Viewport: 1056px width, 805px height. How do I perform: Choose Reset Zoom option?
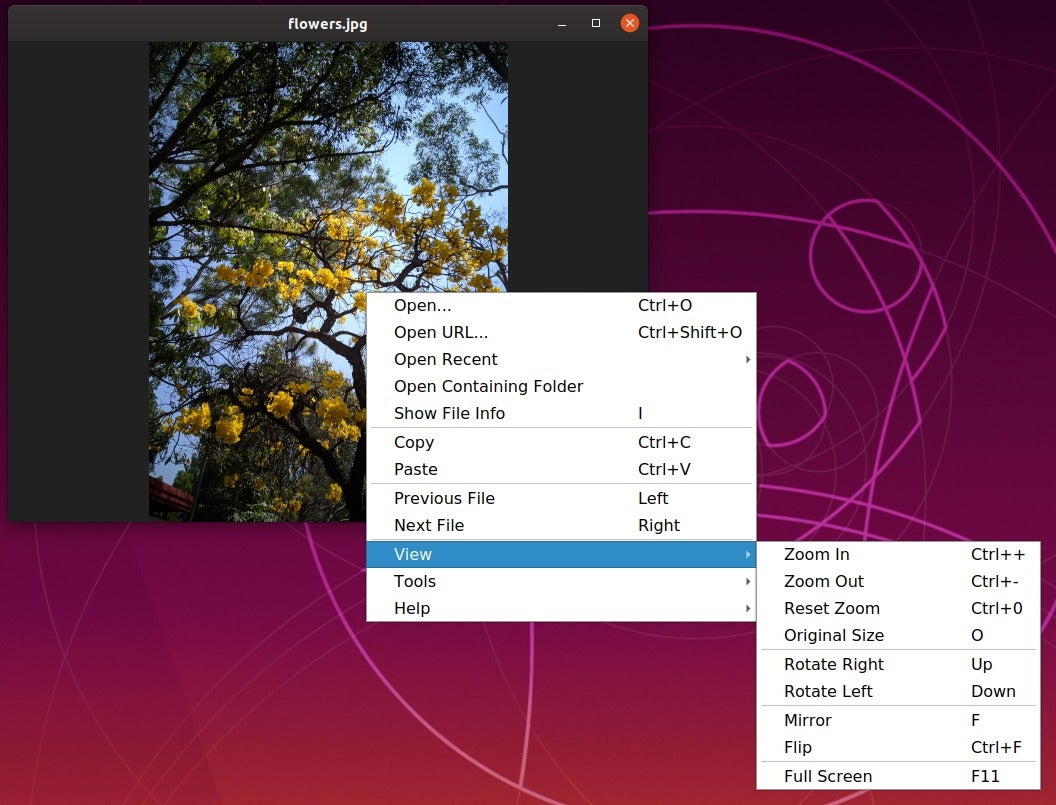tap(832, 609)
